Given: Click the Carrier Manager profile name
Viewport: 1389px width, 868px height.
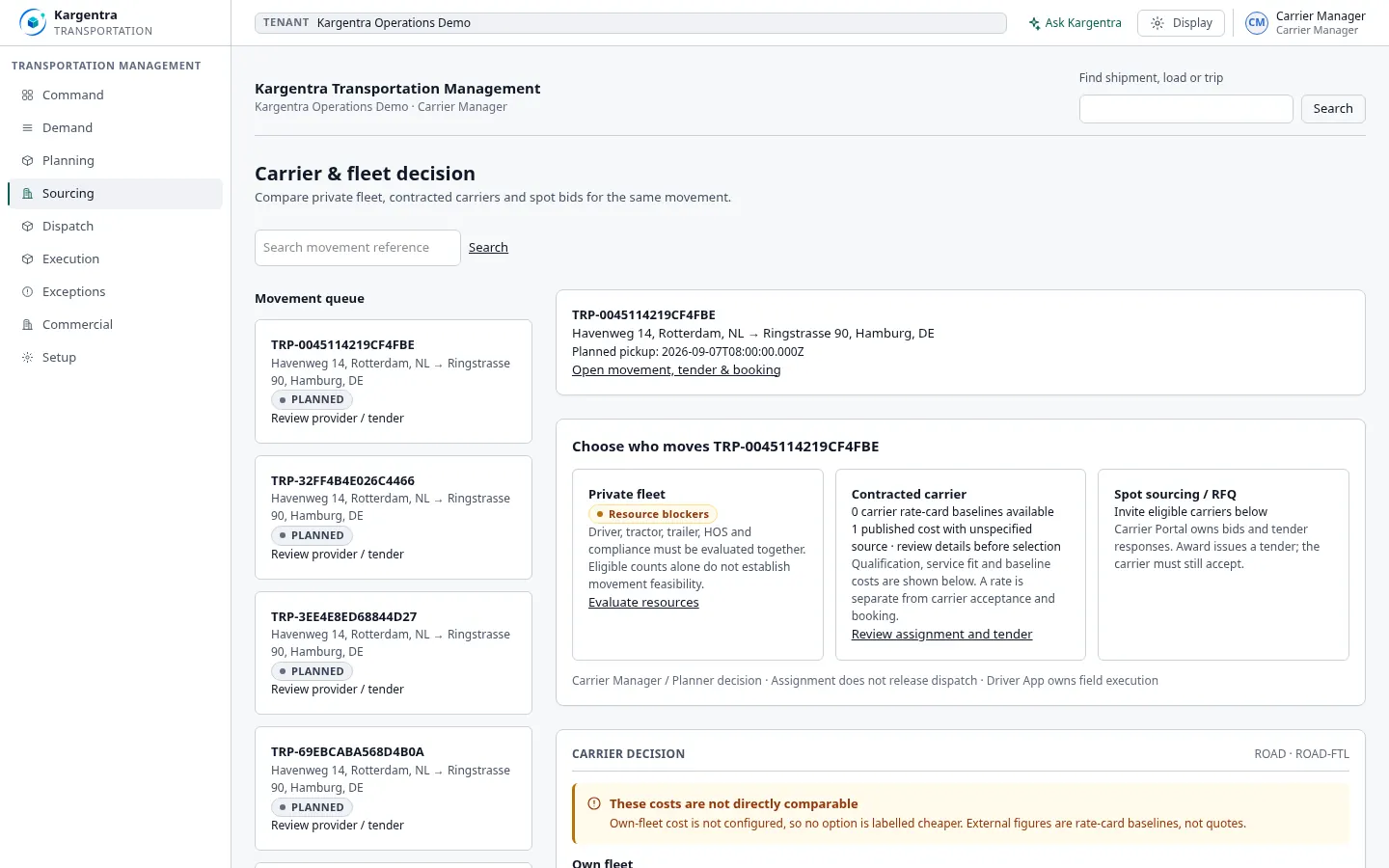Looking at the screenshot, I should pos(1321,16).
